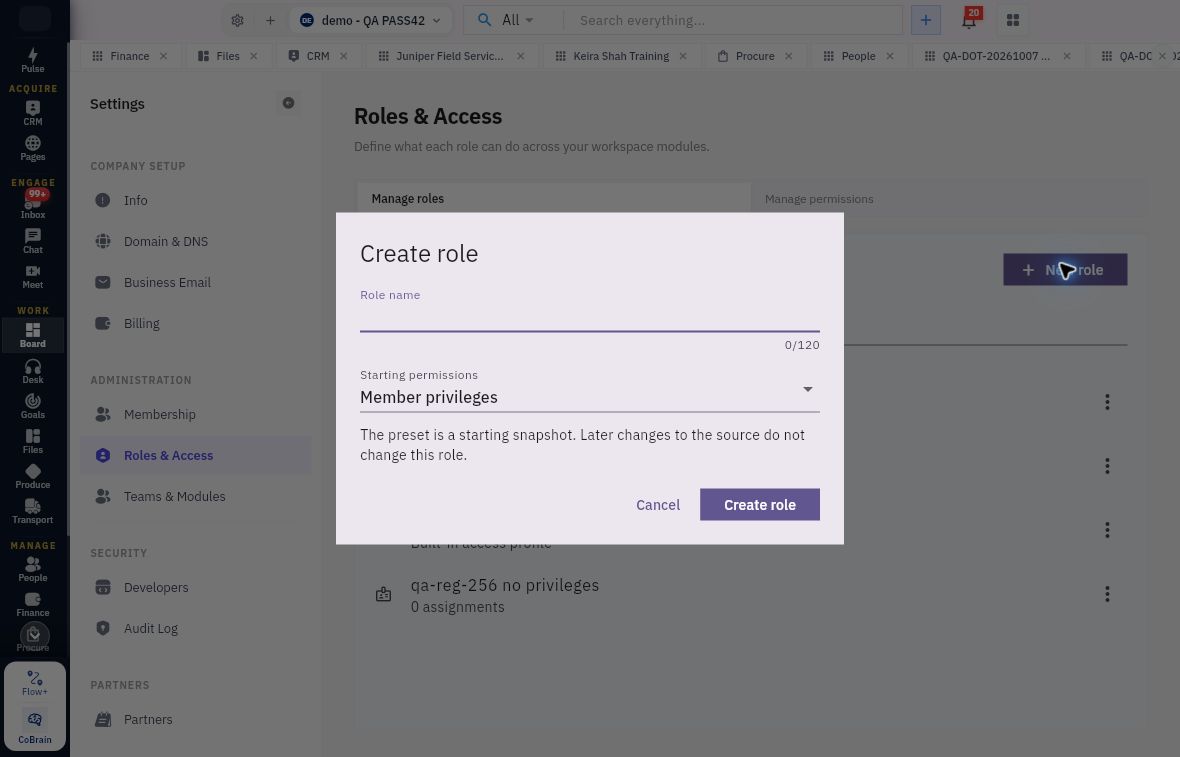Open the demo - QA PASS42 workspace dropdown
This screenshot has width=1180, height=757.
[371, 20]
